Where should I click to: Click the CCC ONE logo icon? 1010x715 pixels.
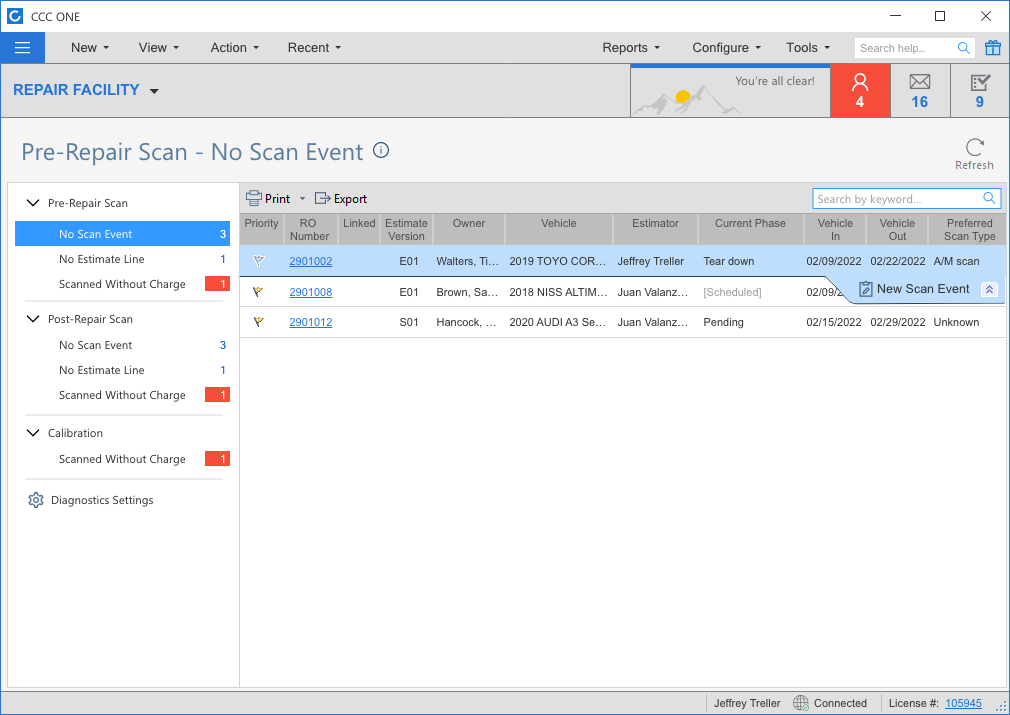click(15, 16)
